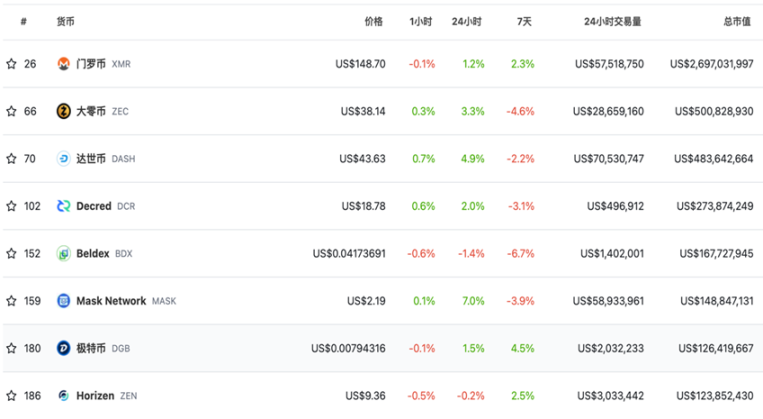763x419 pixels.
Task: Click the Decred DCR logo icon
Action: coord(63,206)
